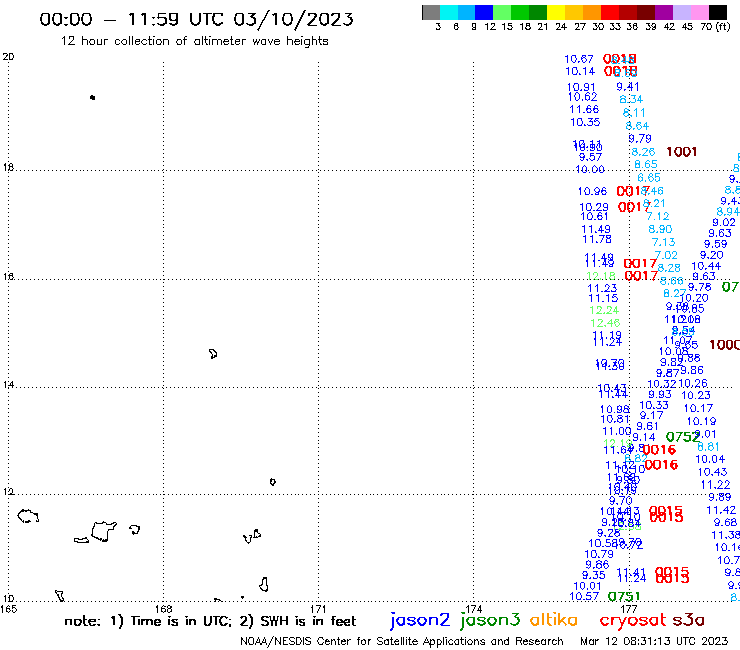Click the purple 42 ft legend swatch
The height and width of the screenshot is (650, 740).
pos(664,12)
